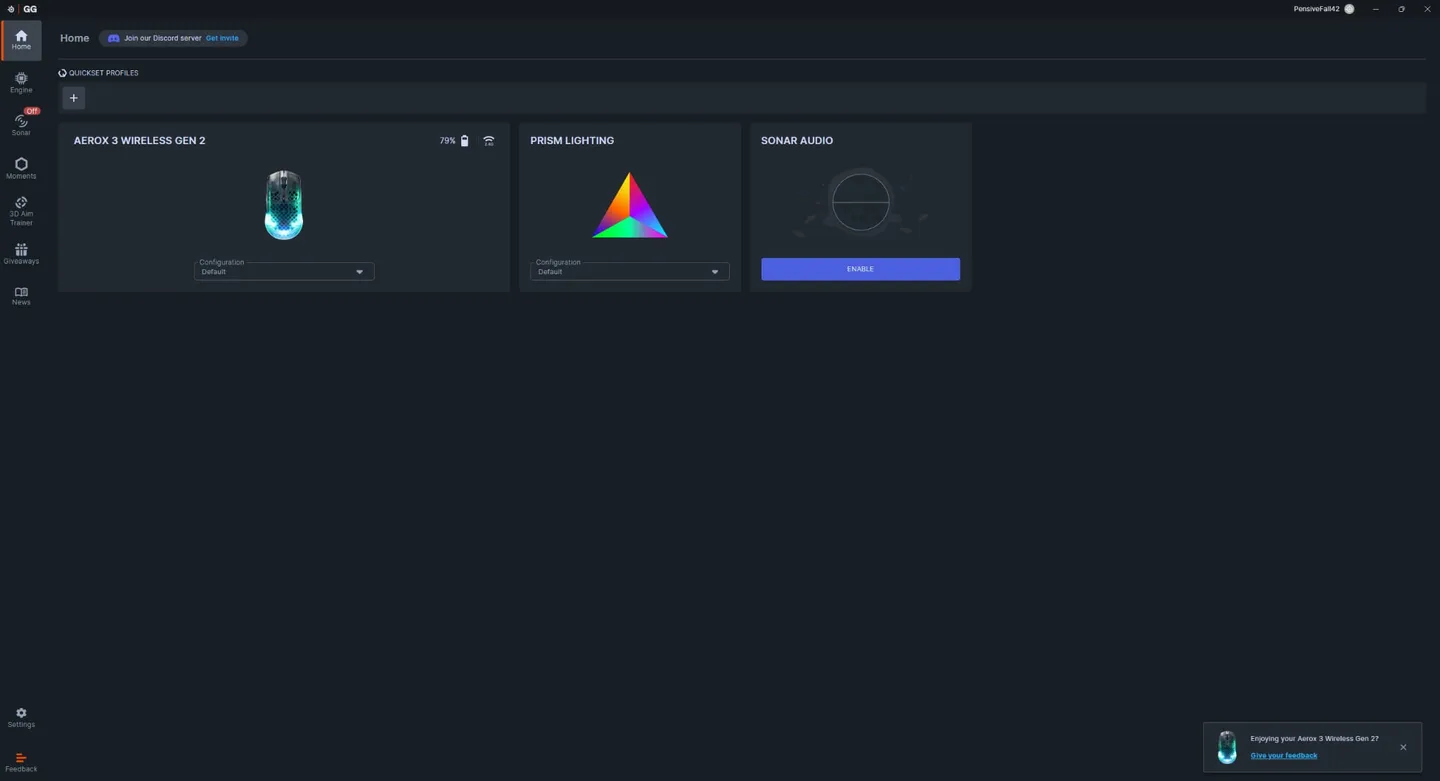Viewport: 1440px width, 781px height.
Task: Go to the Home section in sidebar
Action: [21, 40]
